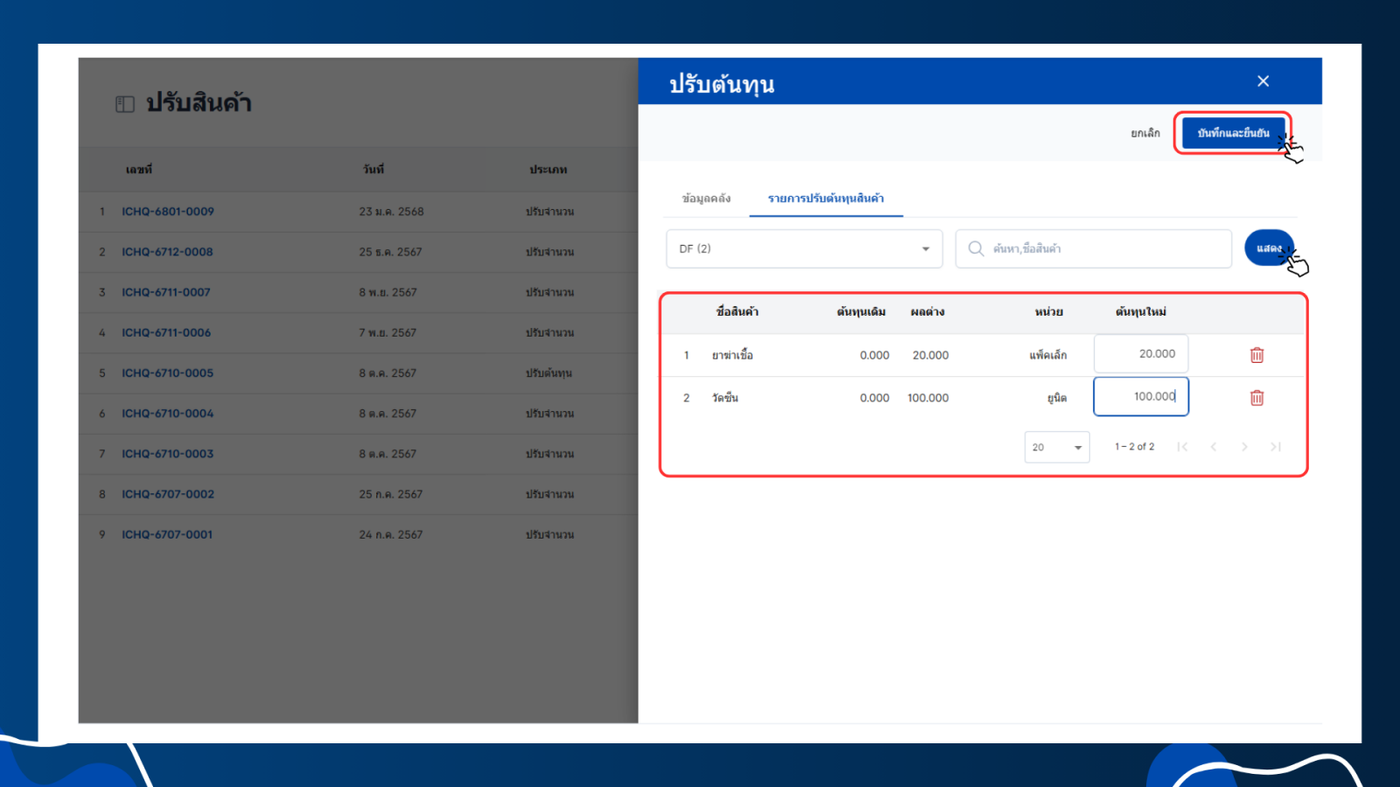
Task: Click the บันทึกและยืนยัน button
Action: (x=1233, y=133)
